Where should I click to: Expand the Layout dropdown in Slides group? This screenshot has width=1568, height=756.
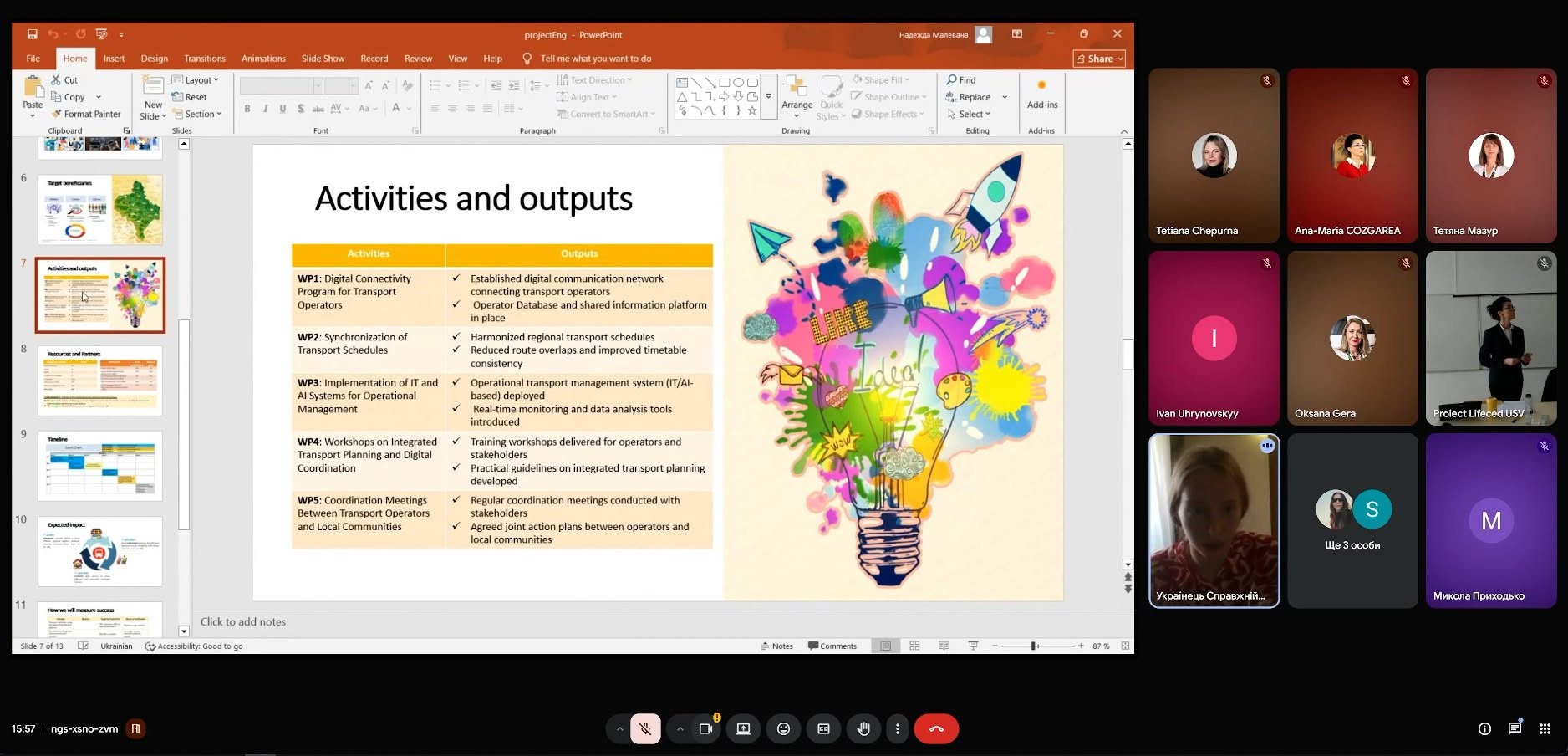tap(196, 80)
